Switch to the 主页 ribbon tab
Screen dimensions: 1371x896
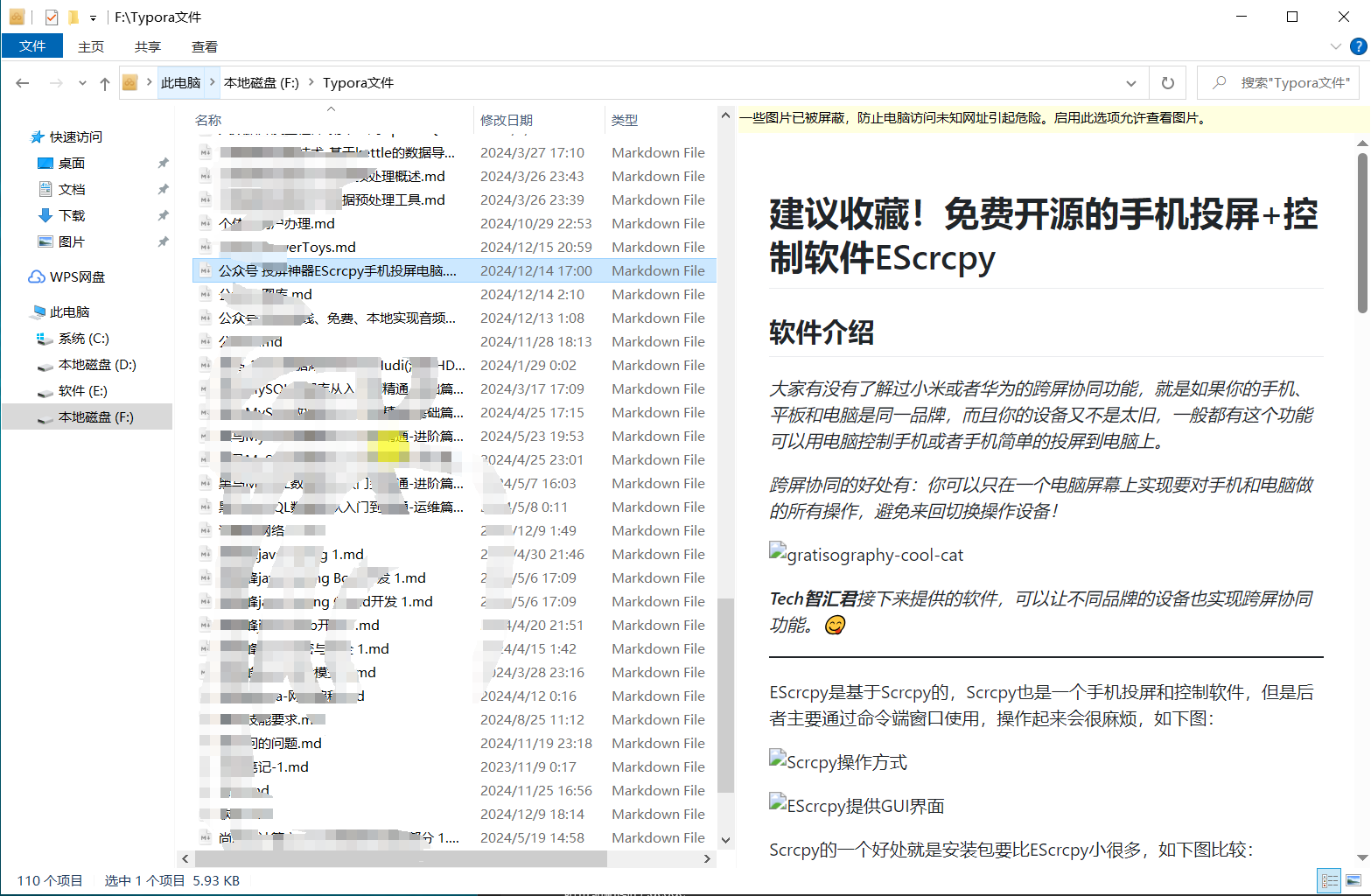[x=91, y=46]
